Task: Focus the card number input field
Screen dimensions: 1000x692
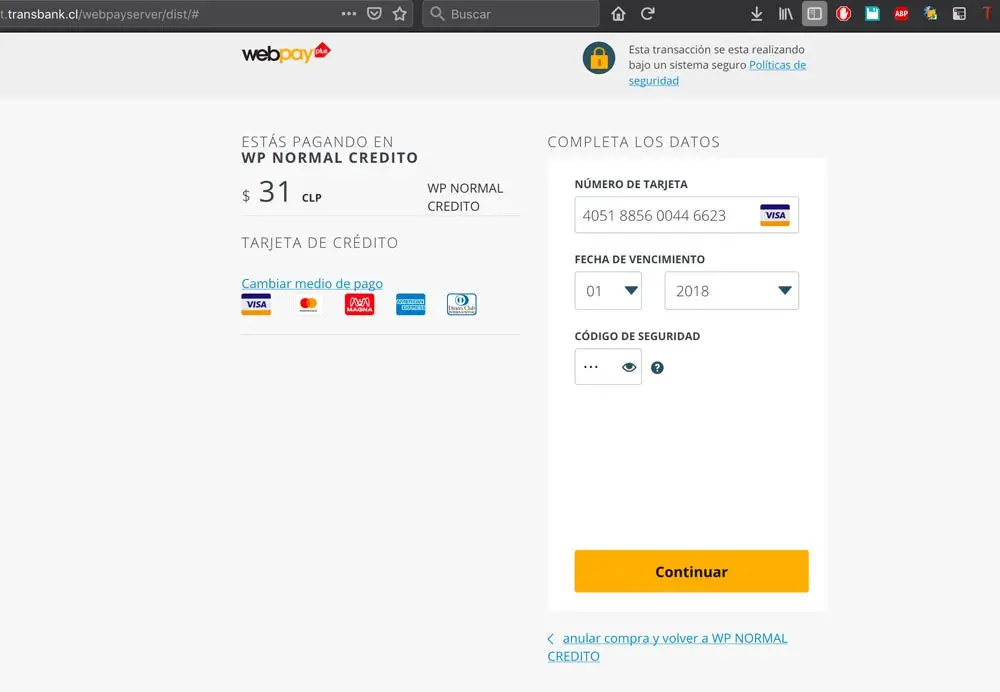Action: (x=686, y=215)
